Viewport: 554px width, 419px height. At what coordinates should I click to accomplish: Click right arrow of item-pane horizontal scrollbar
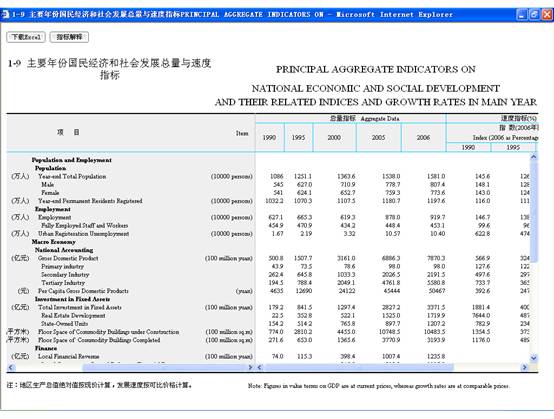[x=251, y=367]
